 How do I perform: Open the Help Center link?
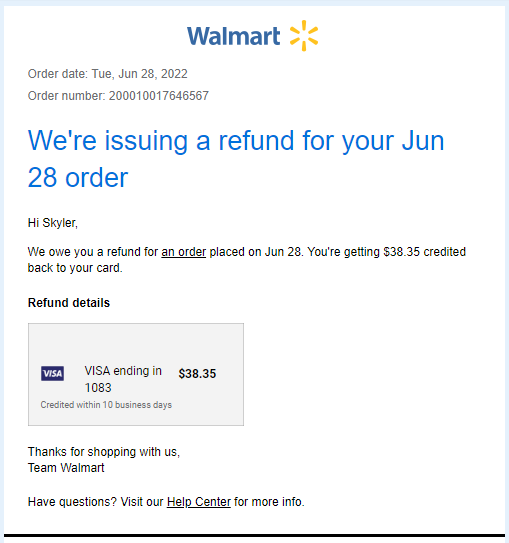click(199, 502)
